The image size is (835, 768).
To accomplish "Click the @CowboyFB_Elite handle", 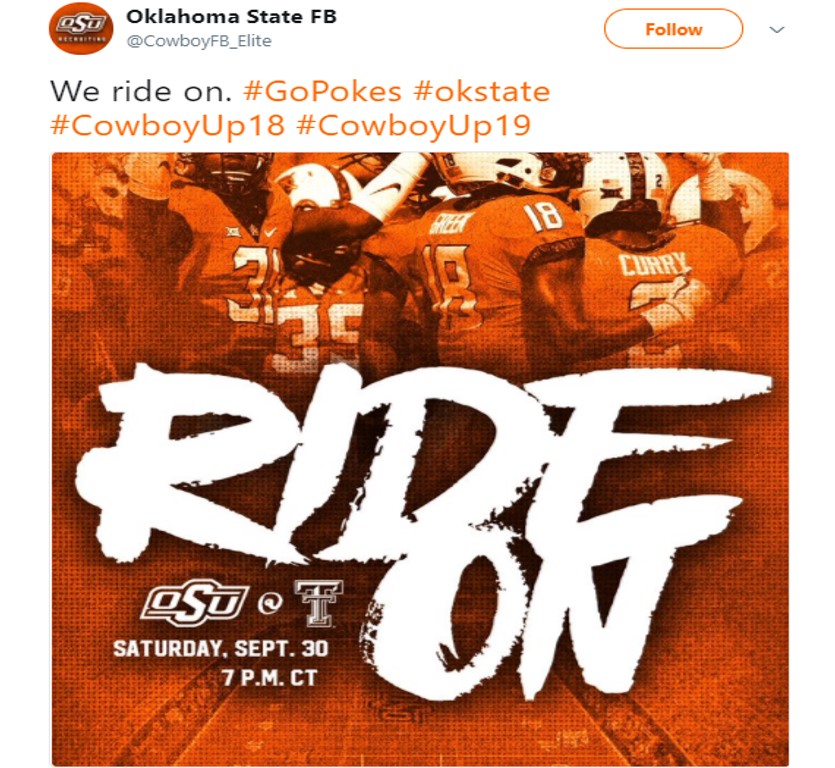I will point(199,41).
